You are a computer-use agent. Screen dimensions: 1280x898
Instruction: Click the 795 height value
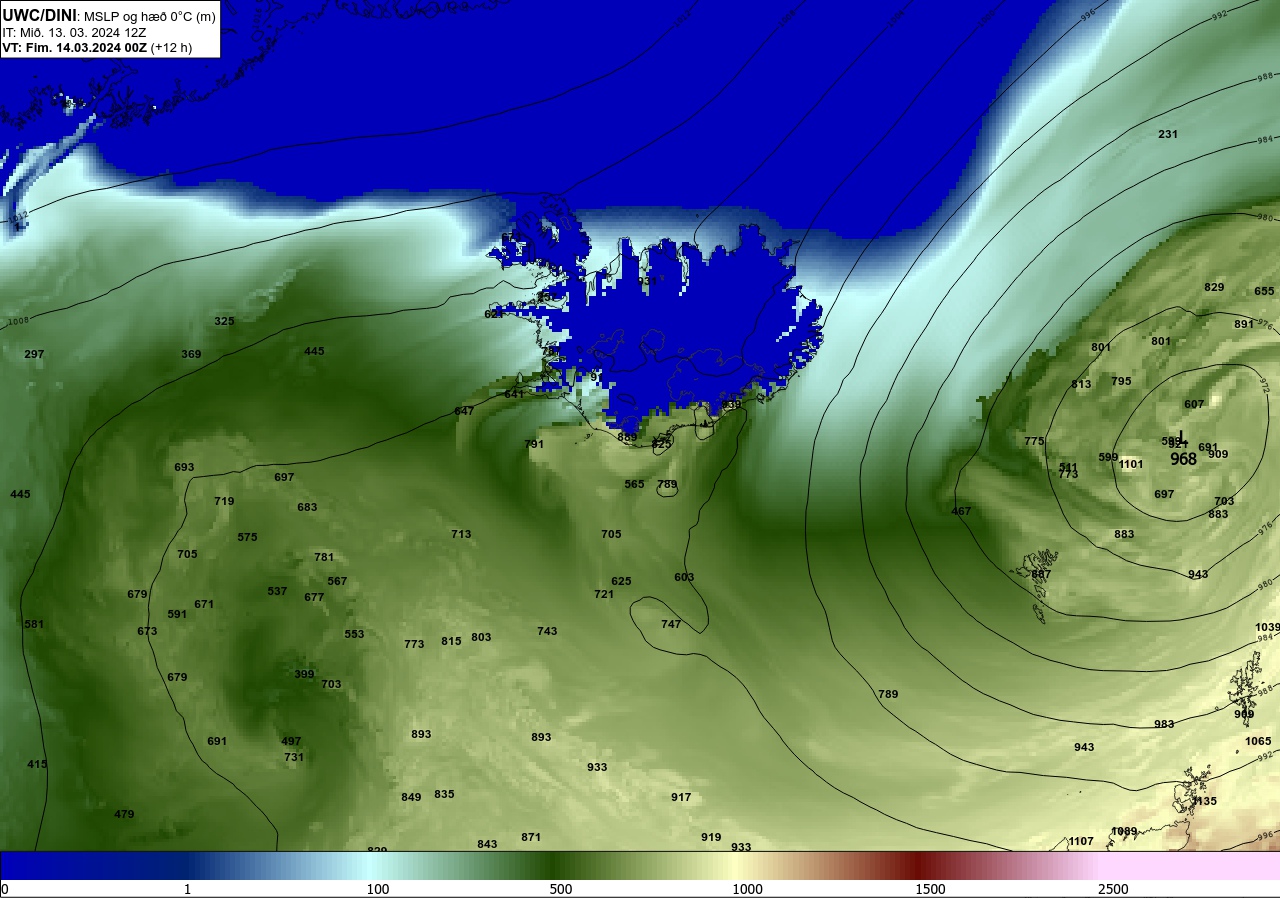coord(1121,381)
